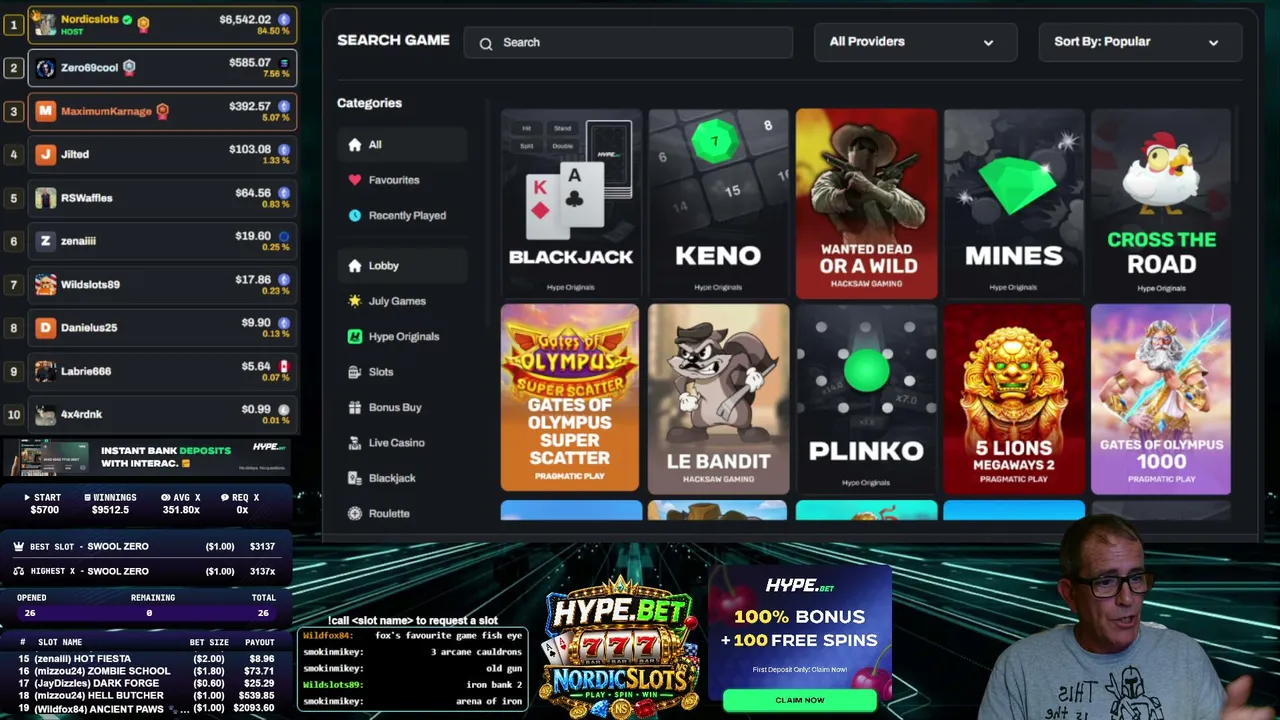
Task: Open July Games category
Action: coord(402,301)
